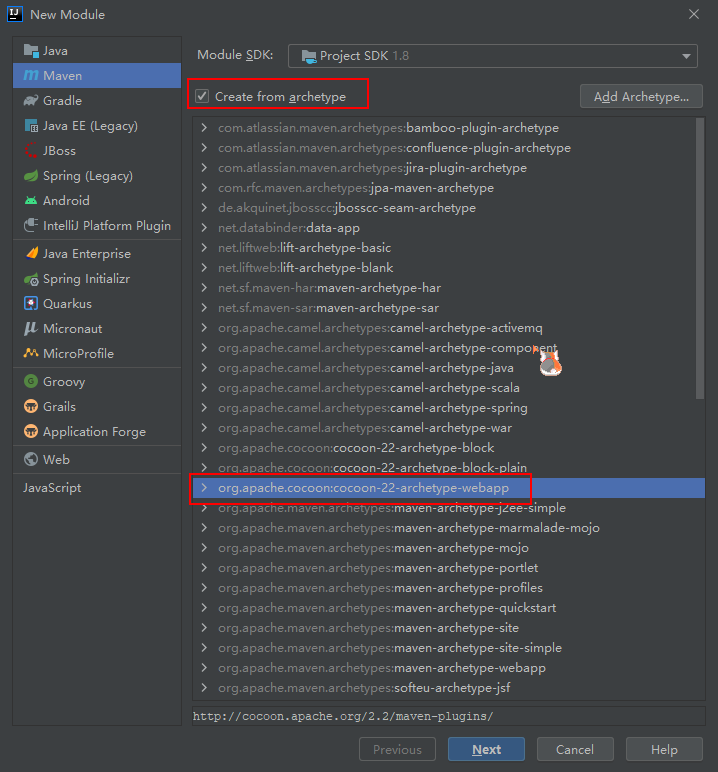The height and width of the screenshot is (772, 718).
Task: Expand the maven-archetype-webapp node
Action: [204, 668]
